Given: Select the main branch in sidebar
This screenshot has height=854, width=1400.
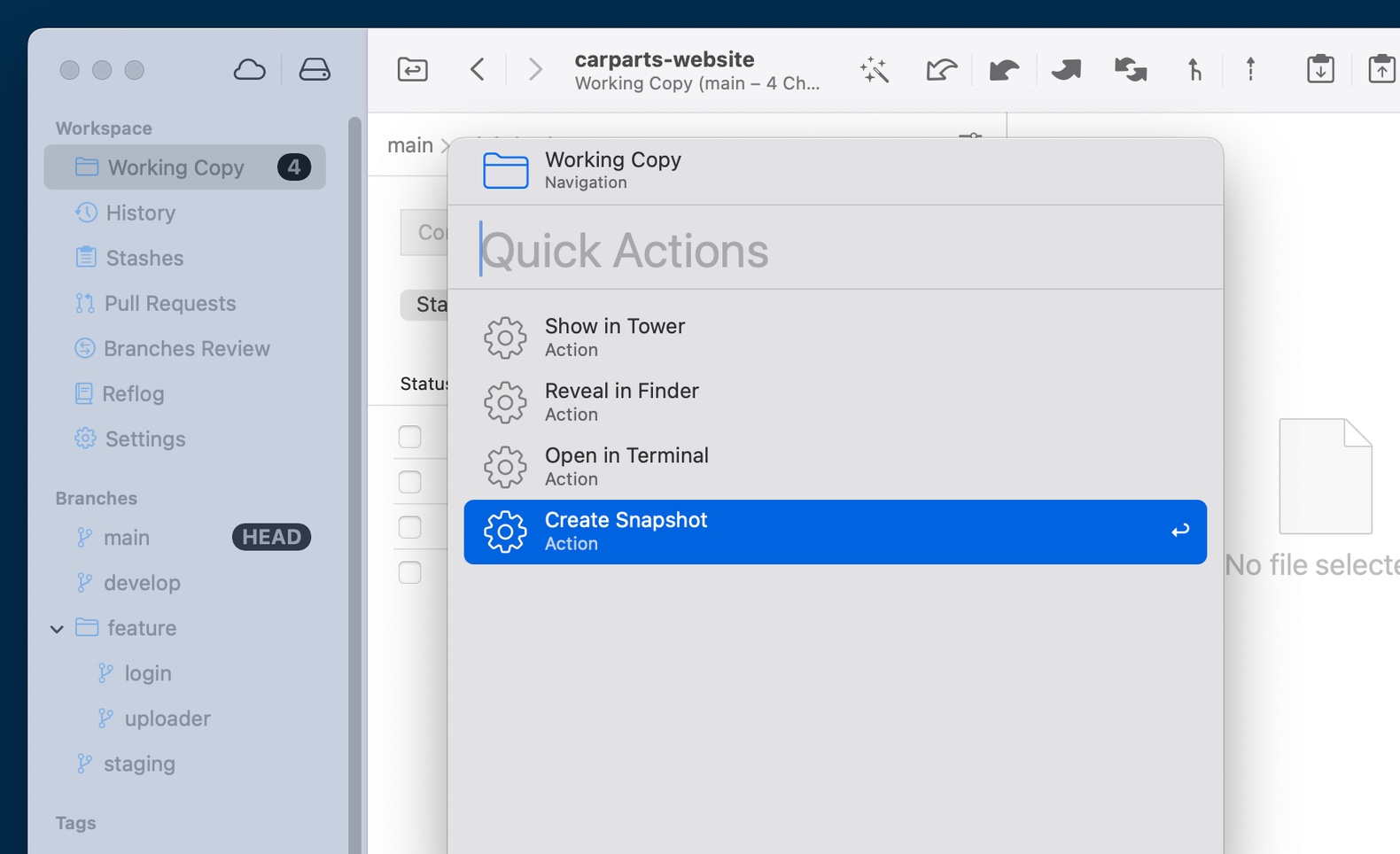Looking at the screenshot, I should (x=127, y=538).
